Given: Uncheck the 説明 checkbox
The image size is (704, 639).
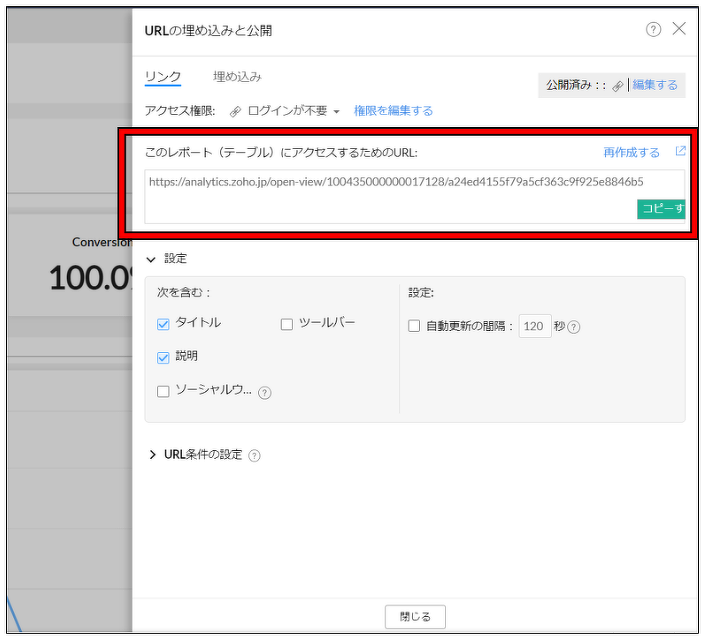Looking at the screenshot, I should (x=164, y=357).
